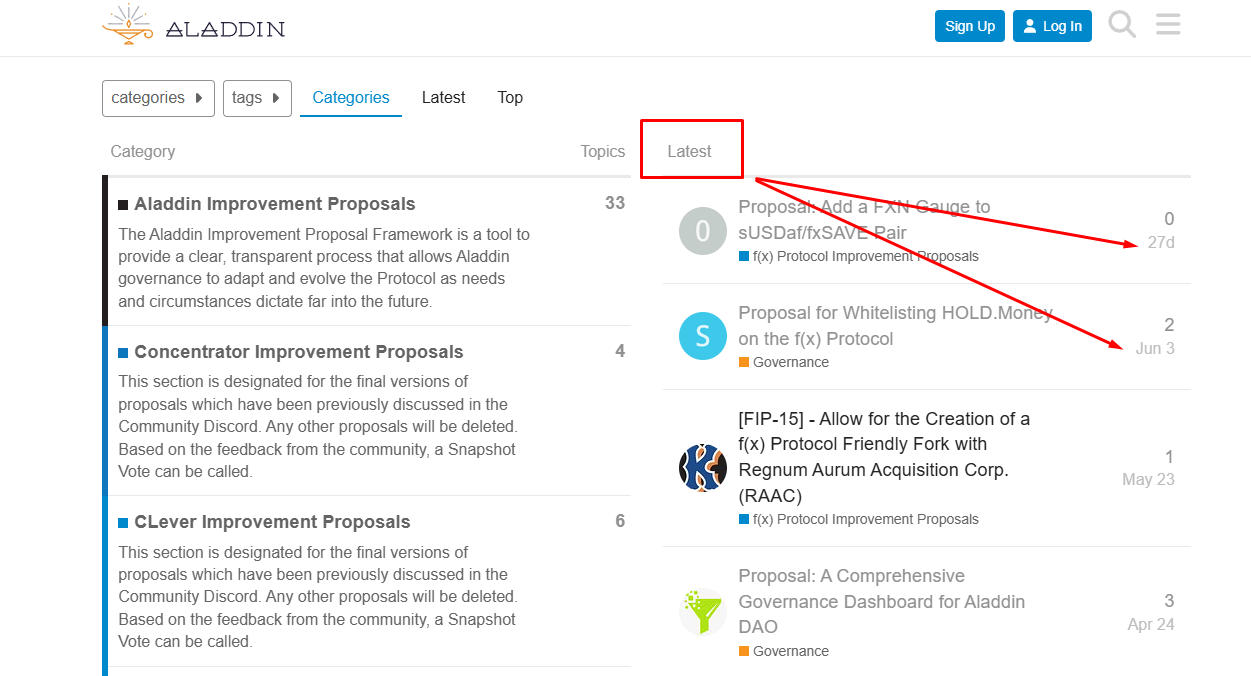Viewport: 1251px width, 676px height.
Task: Click the person icon in Log In
Action: (x=1030, y=26)
